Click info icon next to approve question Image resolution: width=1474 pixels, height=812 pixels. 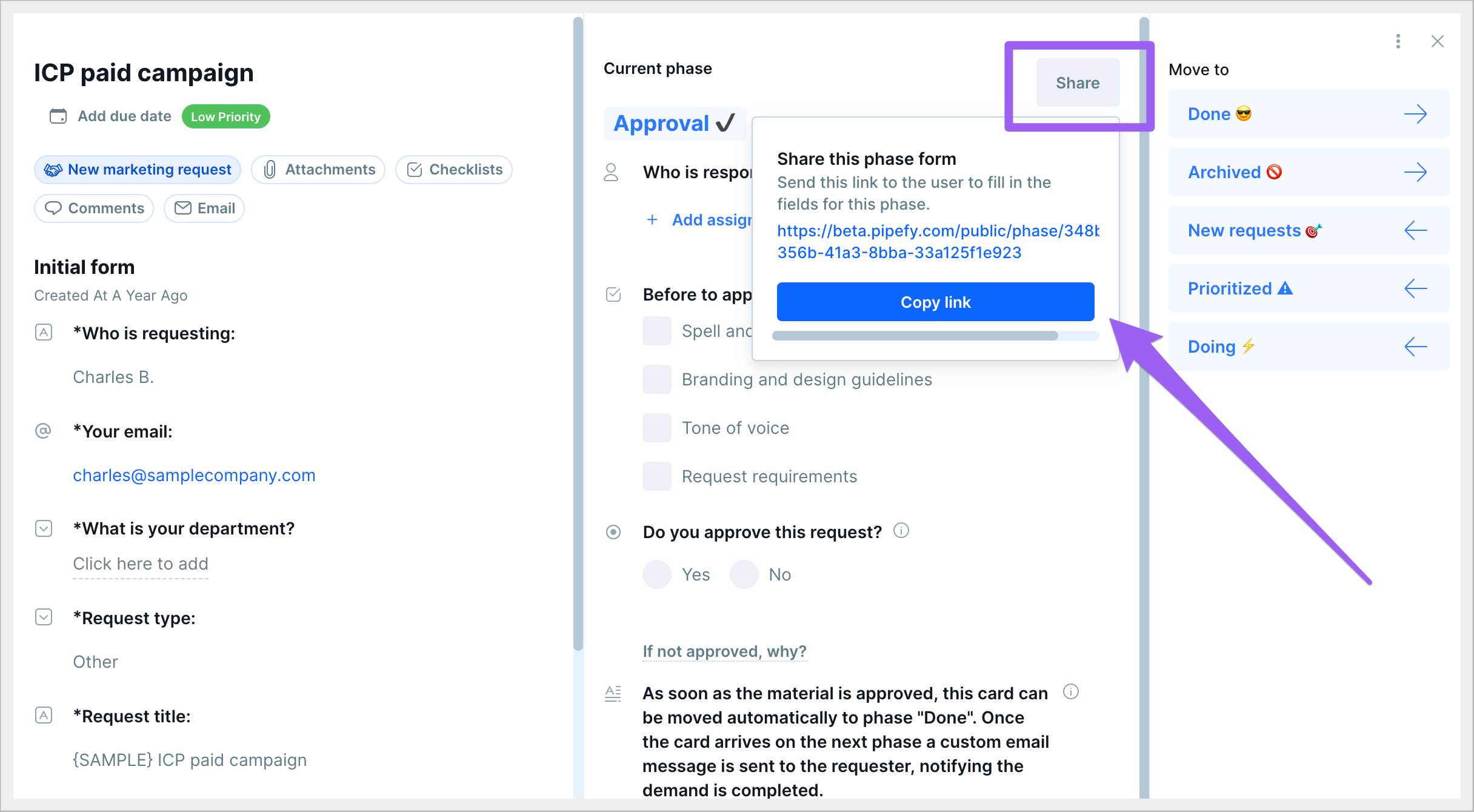coord(901,531)
